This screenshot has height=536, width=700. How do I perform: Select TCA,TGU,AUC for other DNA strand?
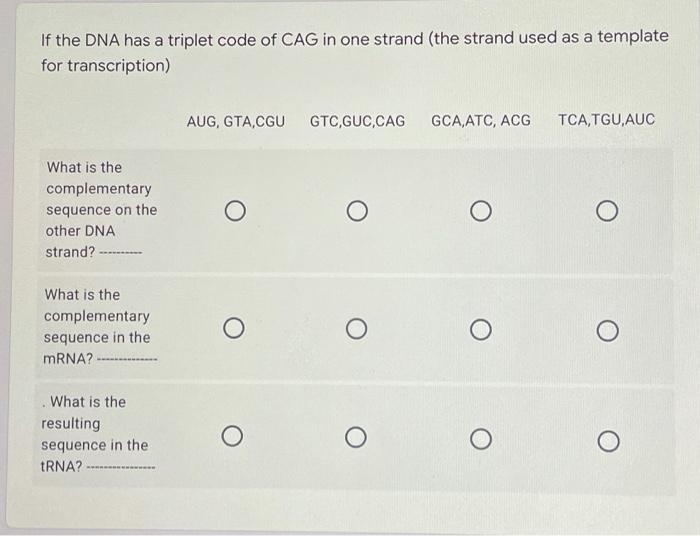pyautogui.click(x=607, y=211)
